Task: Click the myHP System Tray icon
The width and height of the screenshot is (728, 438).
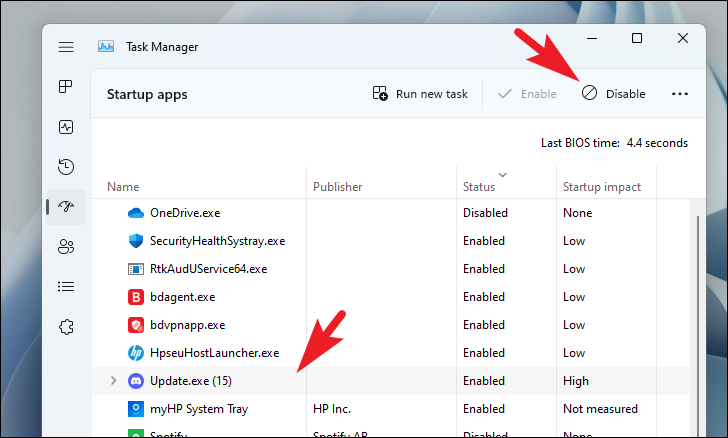Action: [x=136, y=409]
